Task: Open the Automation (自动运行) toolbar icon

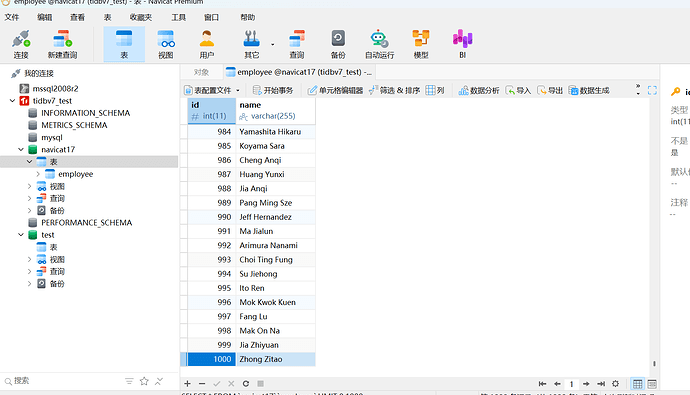Action: tap(379, 44)
